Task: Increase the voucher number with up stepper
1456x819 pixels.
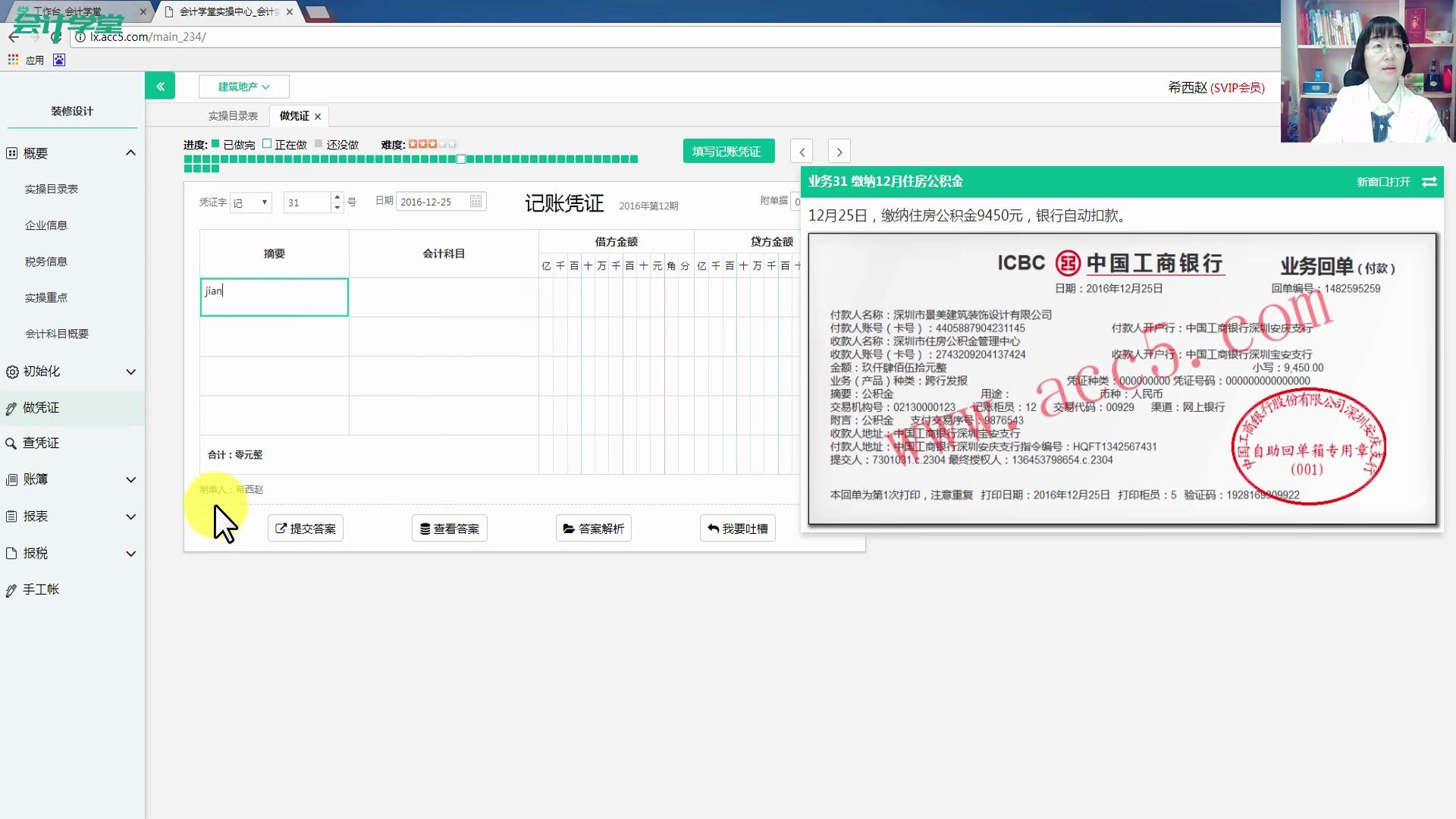Action: (x=337, y=197)
